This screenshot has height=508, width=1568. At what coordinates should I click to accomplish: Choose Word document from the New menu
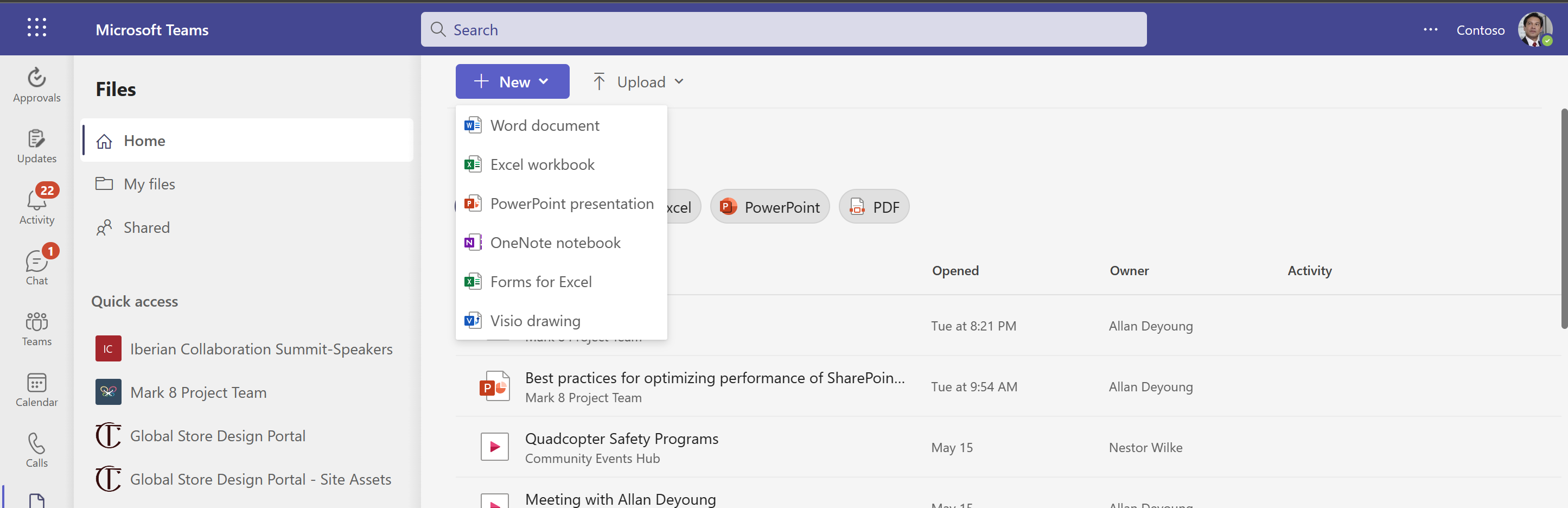tap(544, 125)
